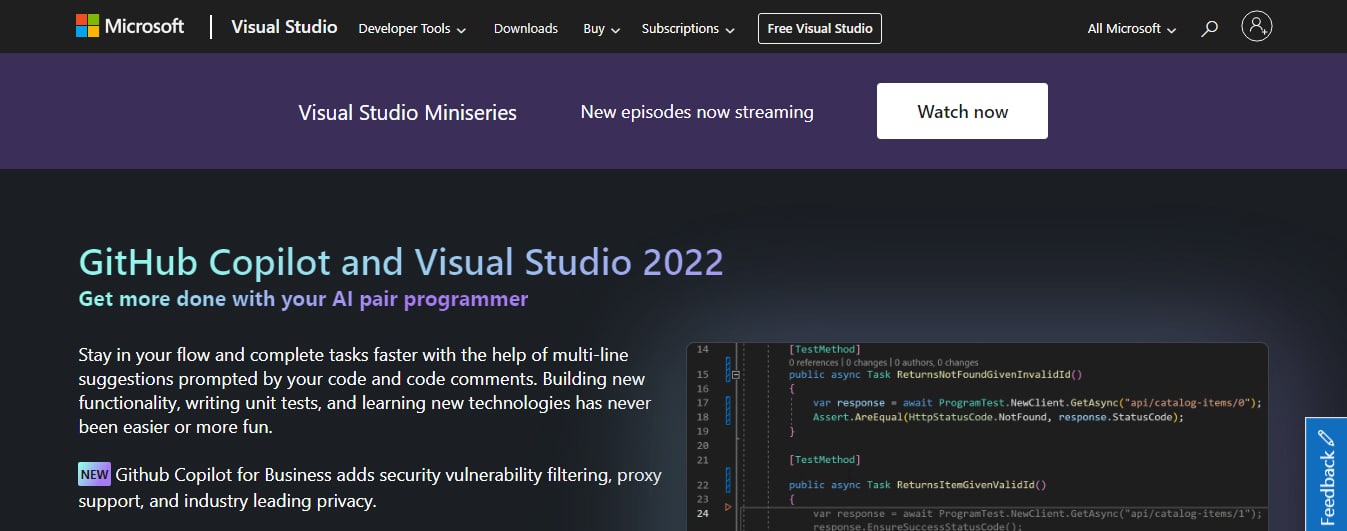Click the NEW badge beside Github Copilot for Business
1347x531 pixels.
(94, 474)
